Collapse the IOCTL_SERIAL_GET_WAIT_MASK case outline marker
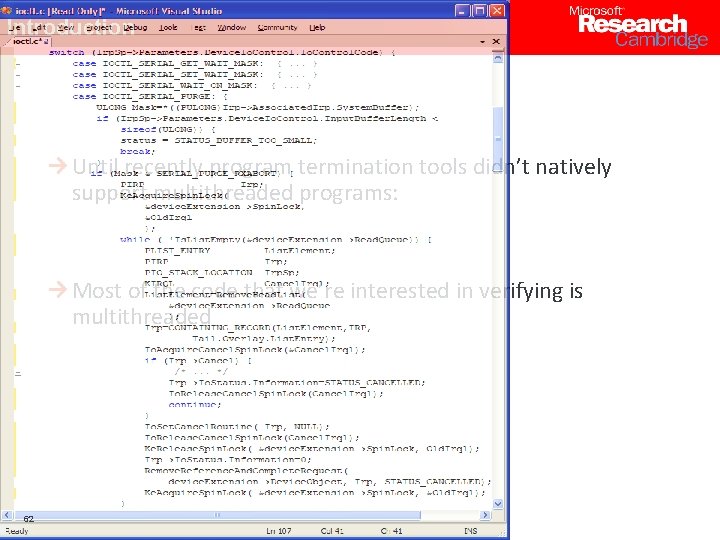Viewport: 720px width, 540px height. (18, 64)
